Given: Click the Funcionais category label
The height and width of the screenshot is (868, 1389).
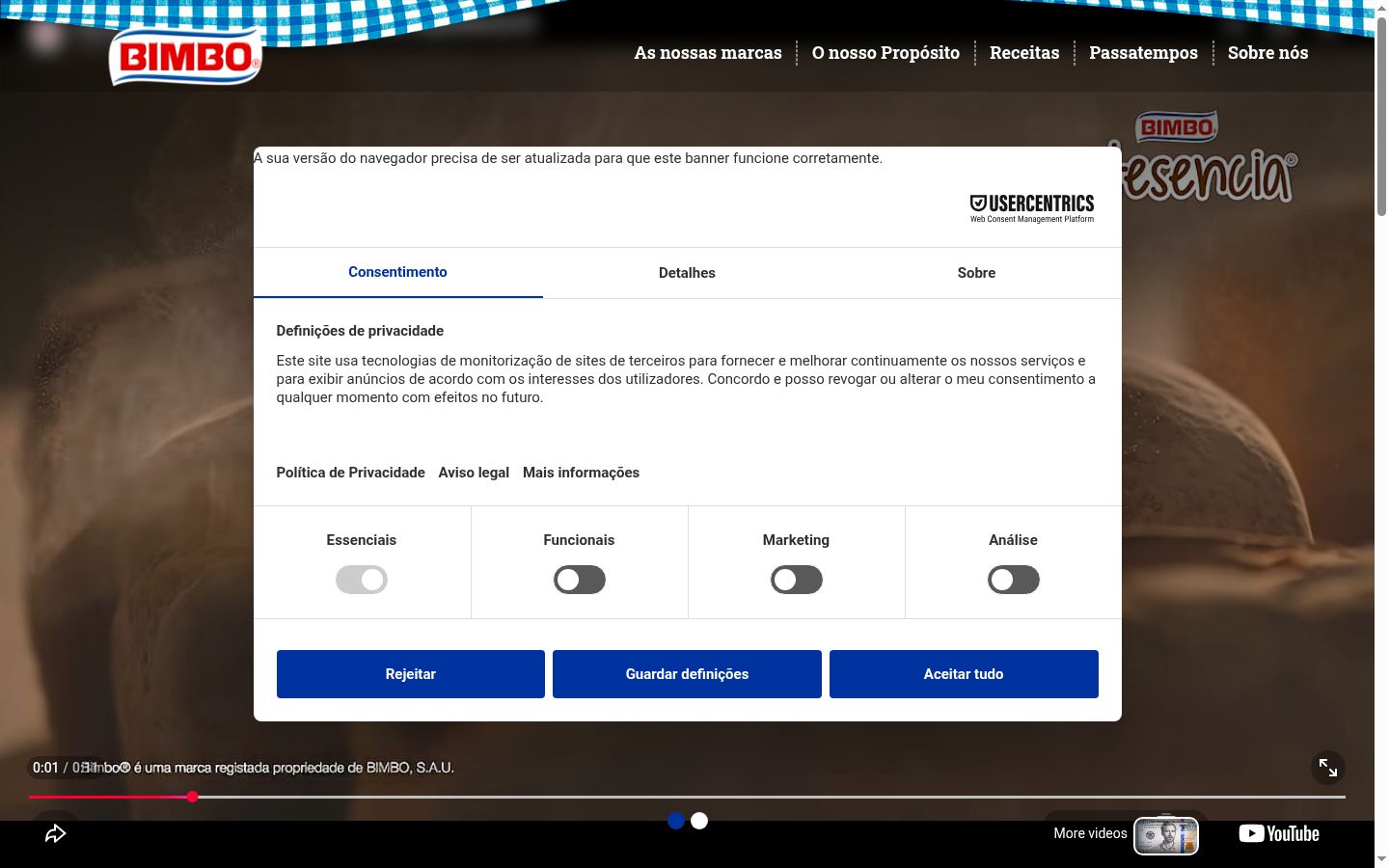Looking at the screenshot, I should click(x=579, y=540).
